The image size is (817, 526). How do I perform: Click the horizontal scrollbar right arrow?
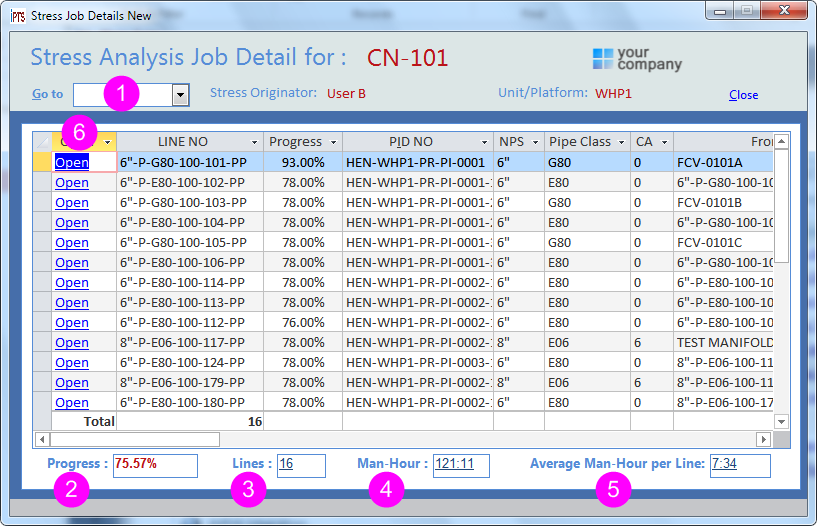point(763,440)
